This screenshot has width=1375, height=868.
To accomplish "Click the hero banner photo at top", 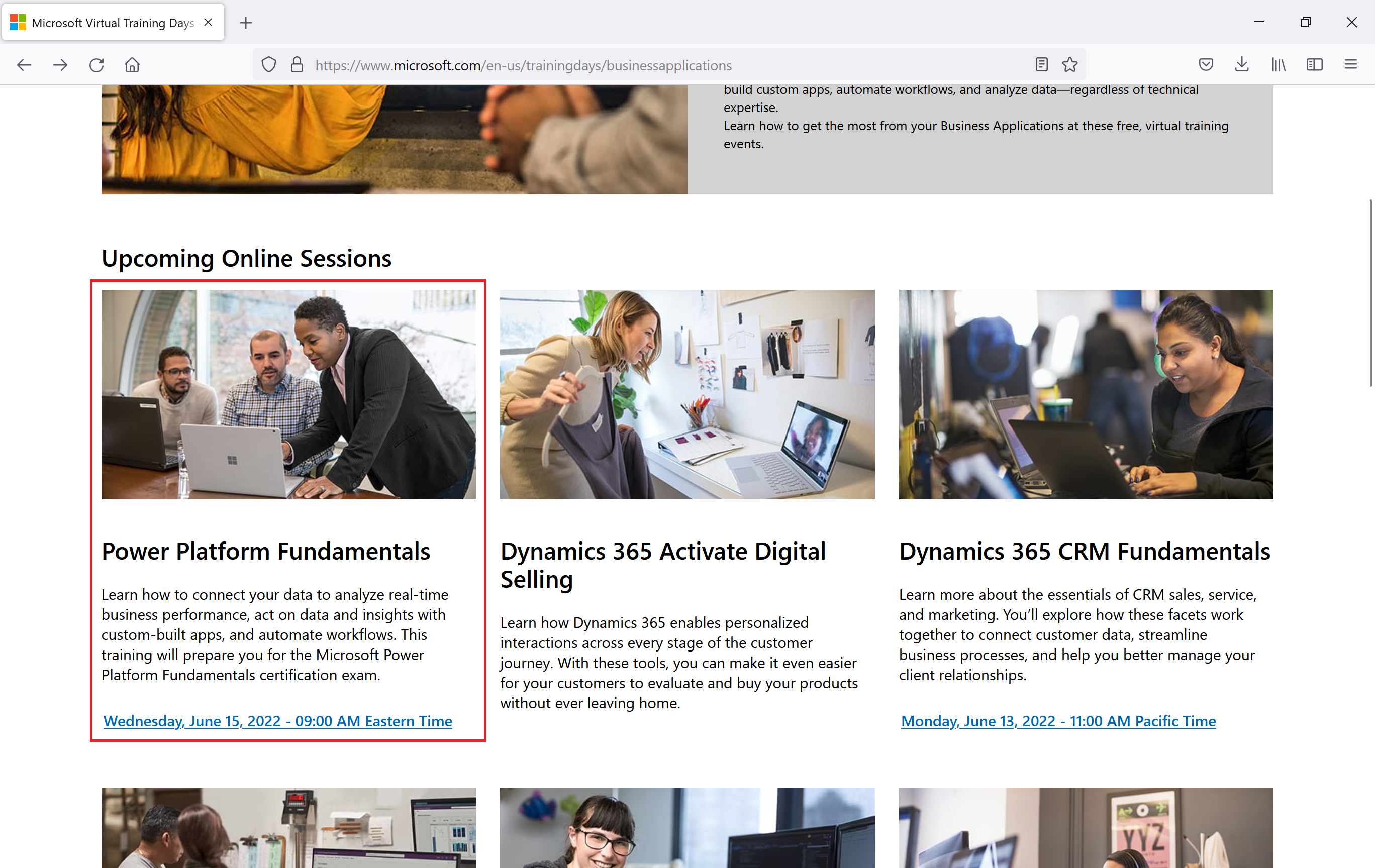I will pos(394,140).
